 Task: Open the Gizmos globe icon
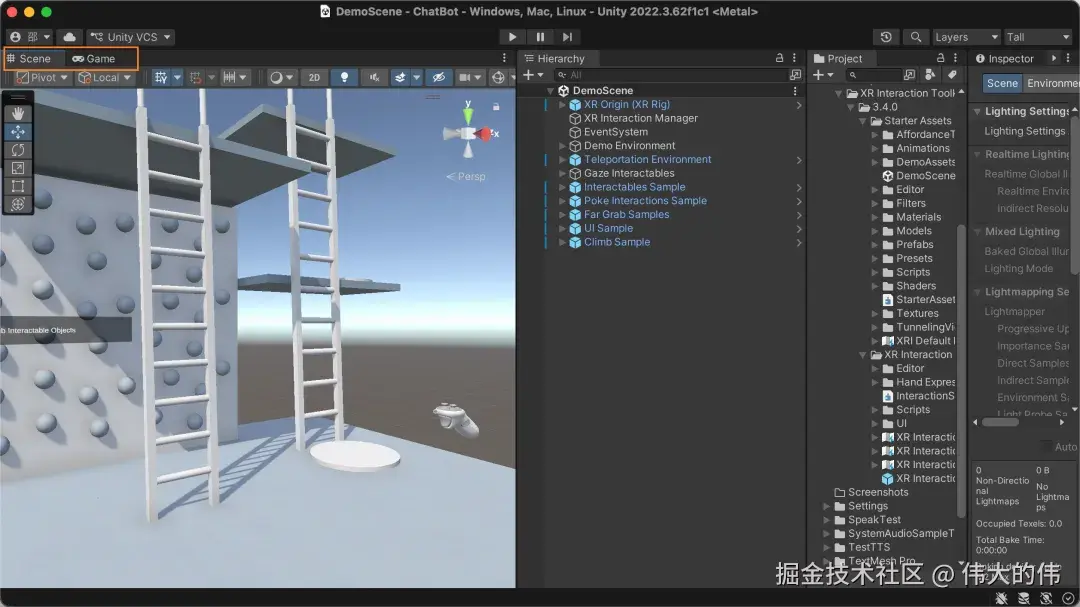[499, 78]
